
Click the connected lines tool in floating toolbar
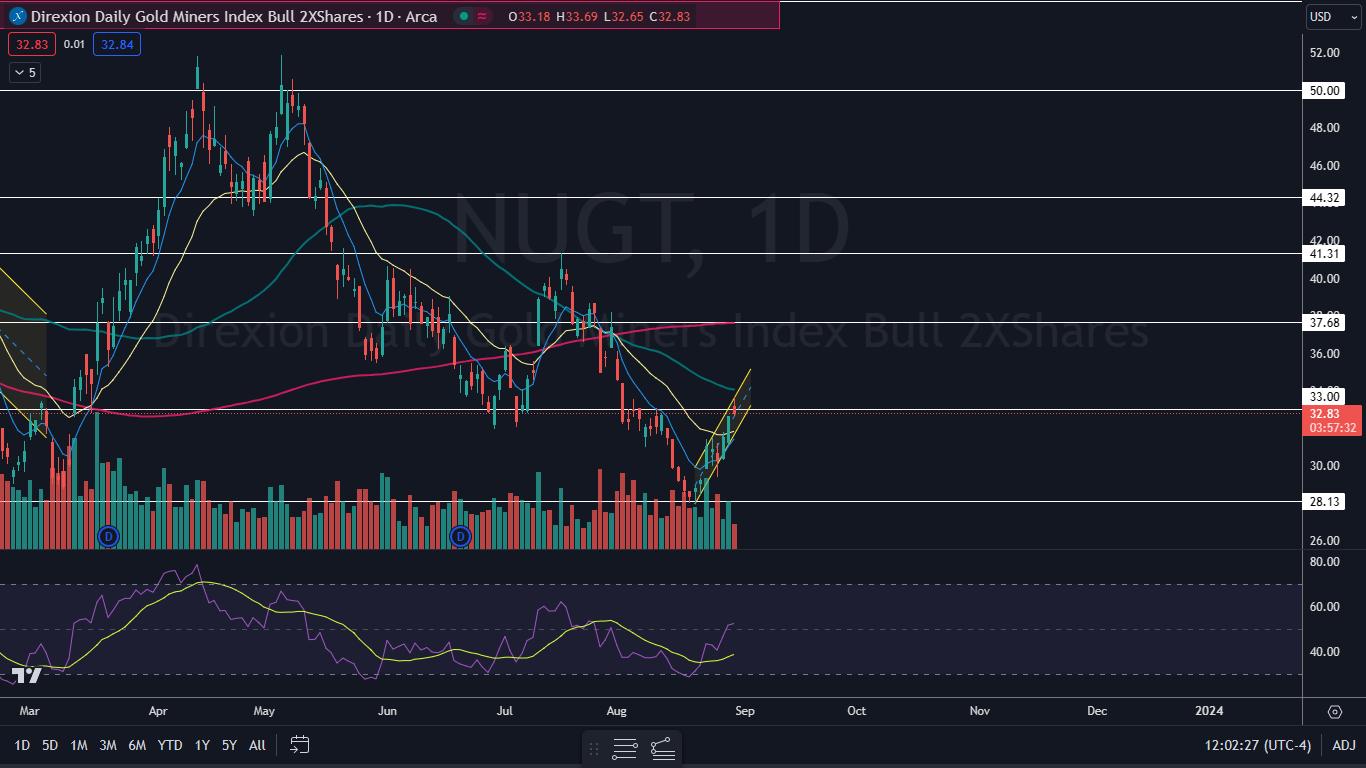[662, 748]
